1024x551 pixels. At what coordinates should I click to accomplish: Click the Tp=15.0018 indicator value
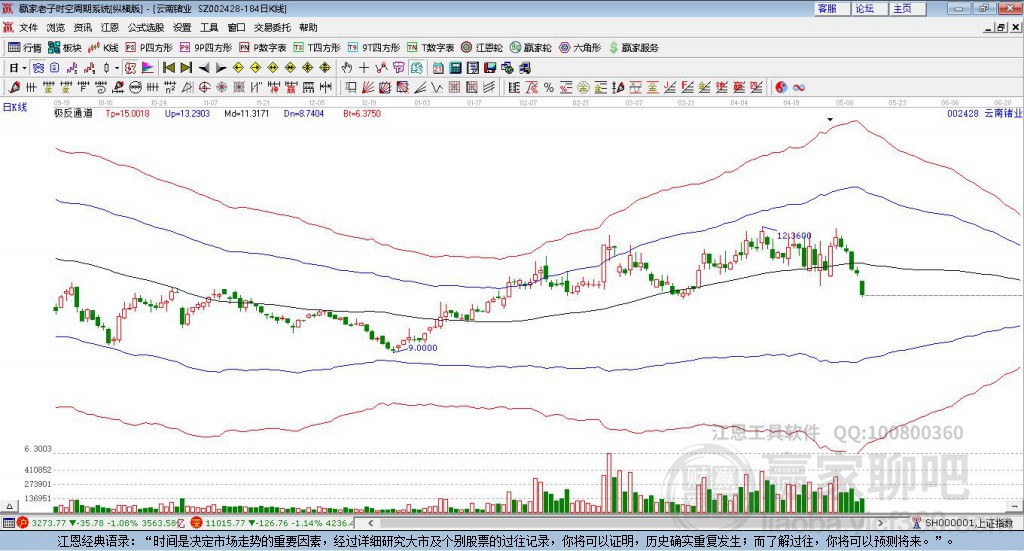(x=127, y=114)
